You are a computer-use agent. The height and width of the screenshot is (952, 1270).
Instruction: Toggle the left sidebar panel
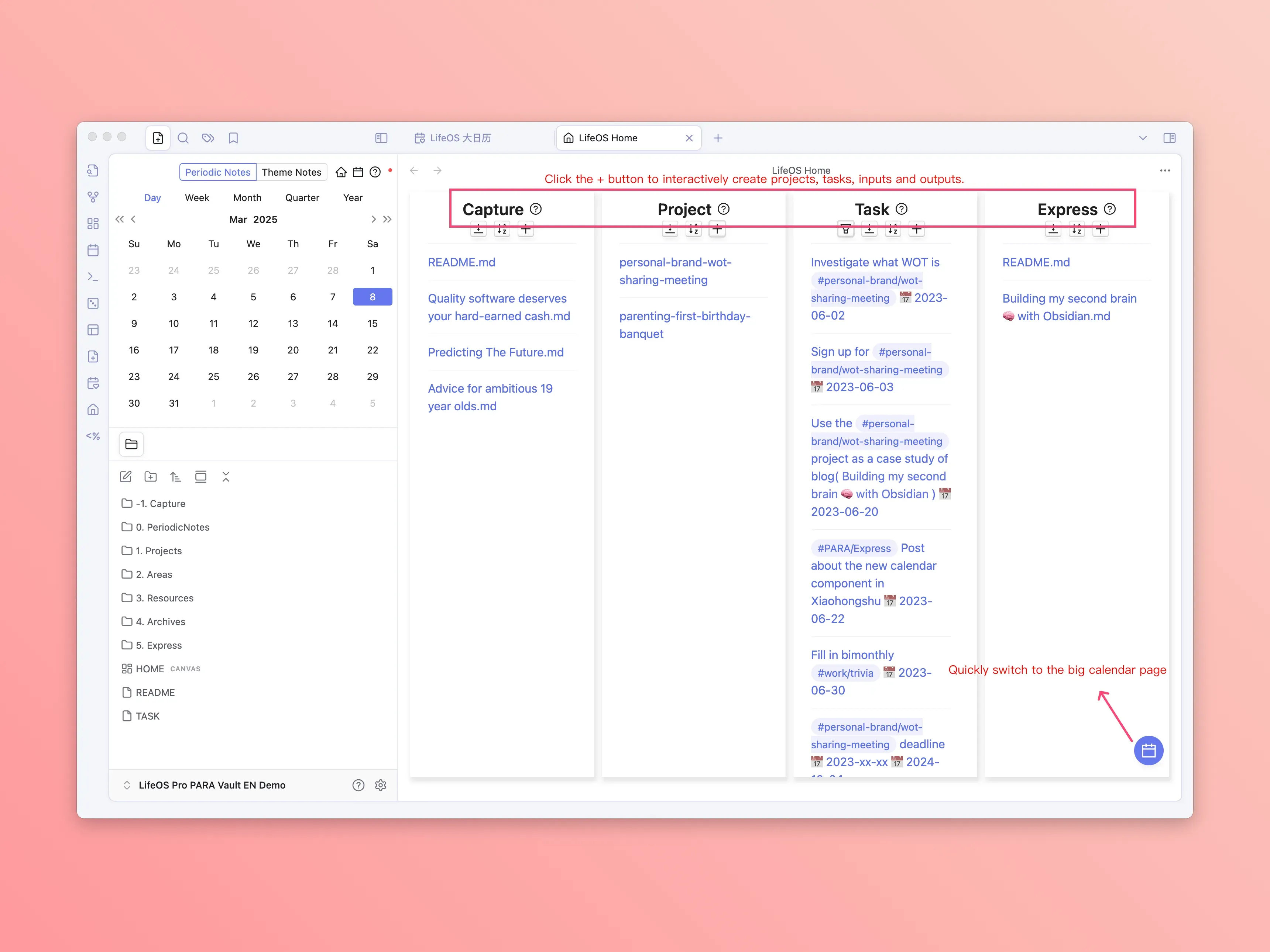coord(381,138)
